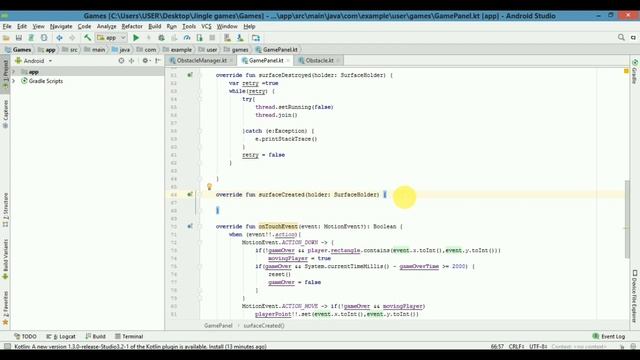Click the yellow warning marker in error stripe
The image size is (640, 360).
626,71
